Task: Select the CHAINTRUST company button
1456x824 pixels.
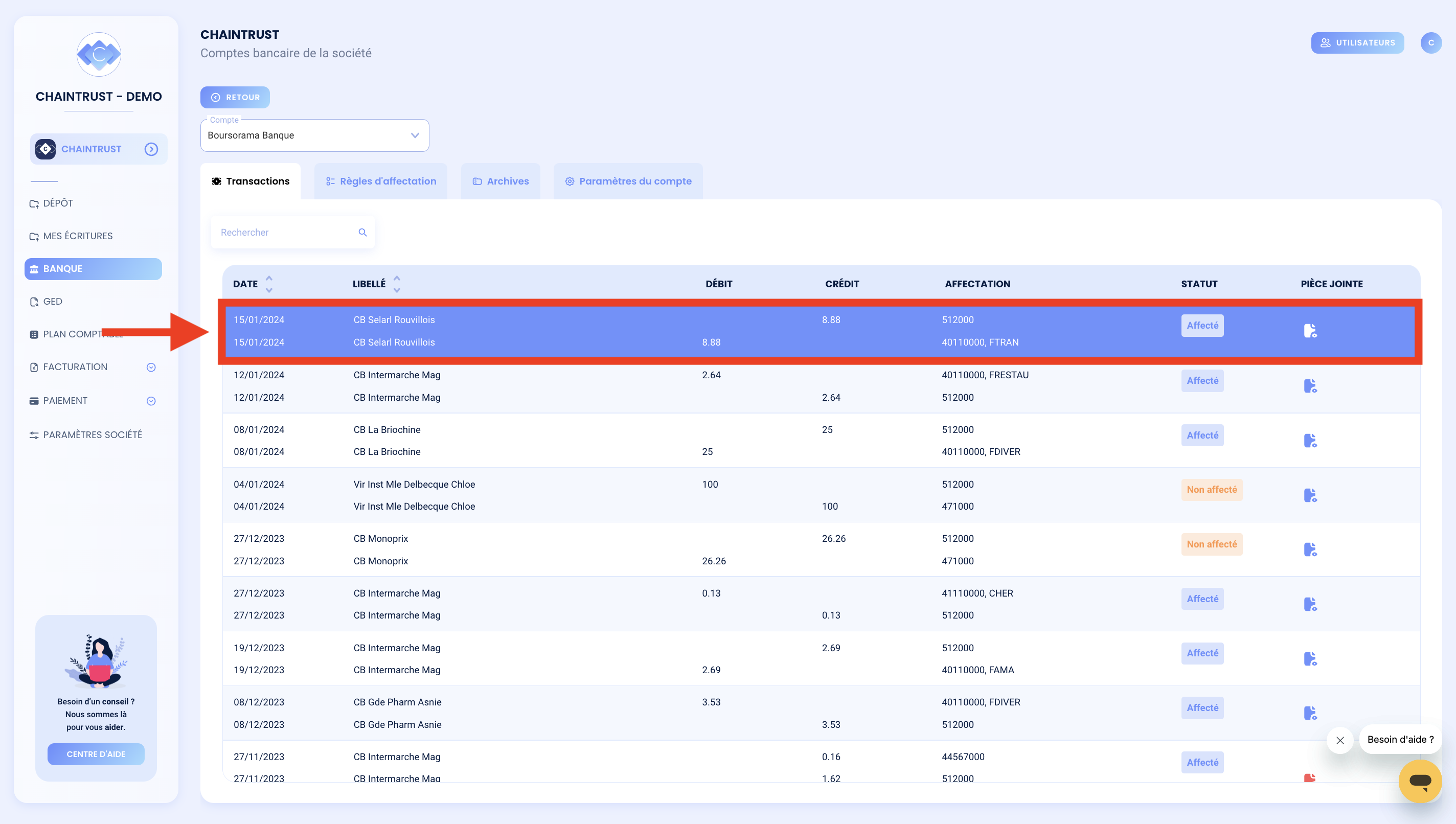Action: (x=99, y=149)
